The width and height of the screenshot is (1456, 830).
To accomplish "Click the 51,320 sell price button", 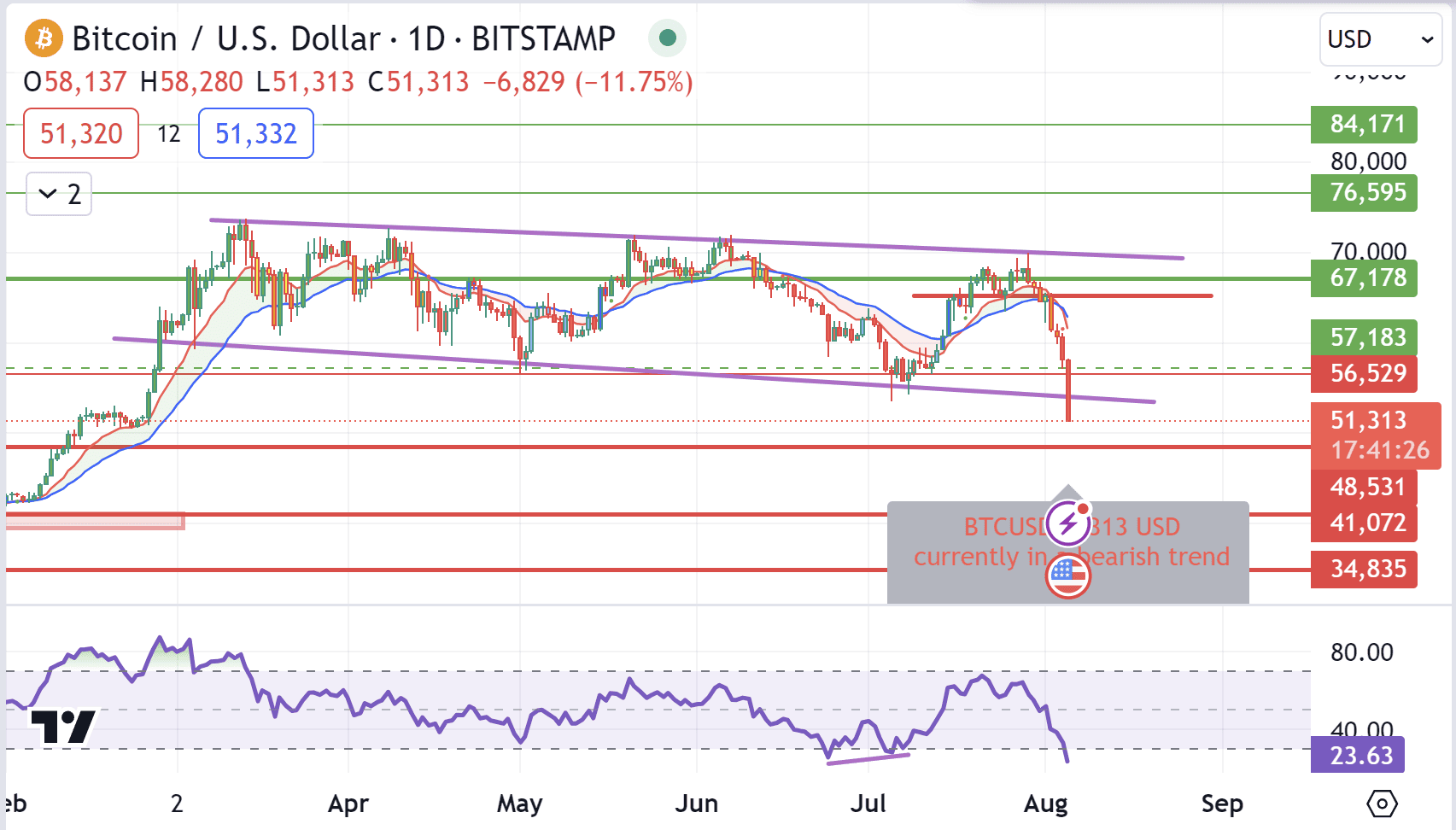I will (x=81, y=133).
